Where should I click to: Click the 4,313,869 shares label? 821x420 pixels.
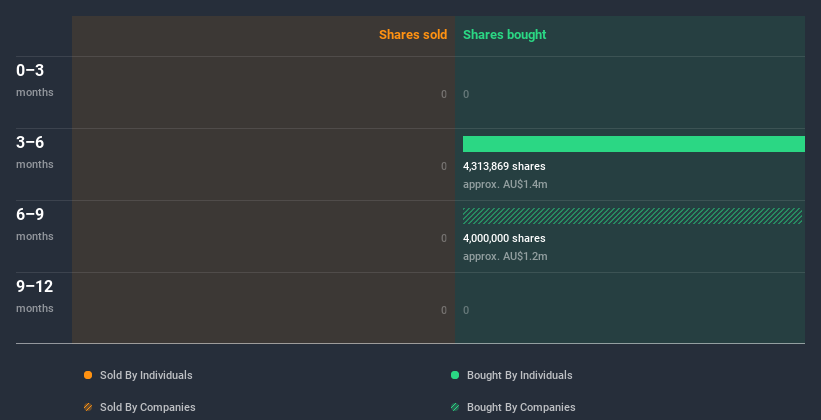504,166
